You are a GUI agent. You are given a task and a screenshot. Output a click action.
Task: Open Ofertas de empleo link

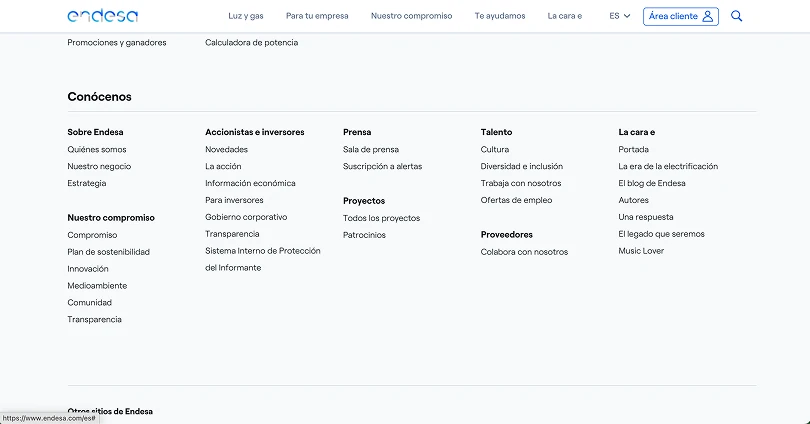[x=516, y=200]
